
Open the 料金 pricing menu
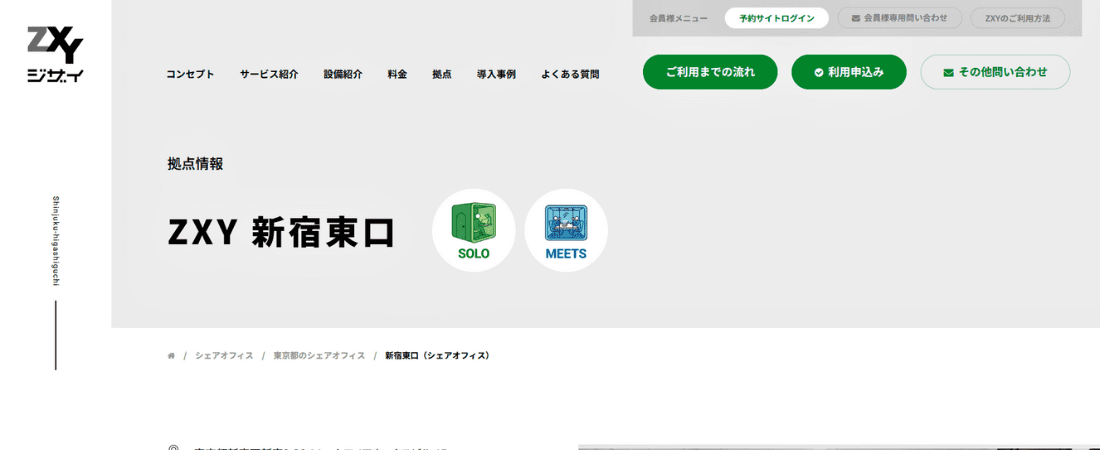pyautogui.click(x=397, y=74)
